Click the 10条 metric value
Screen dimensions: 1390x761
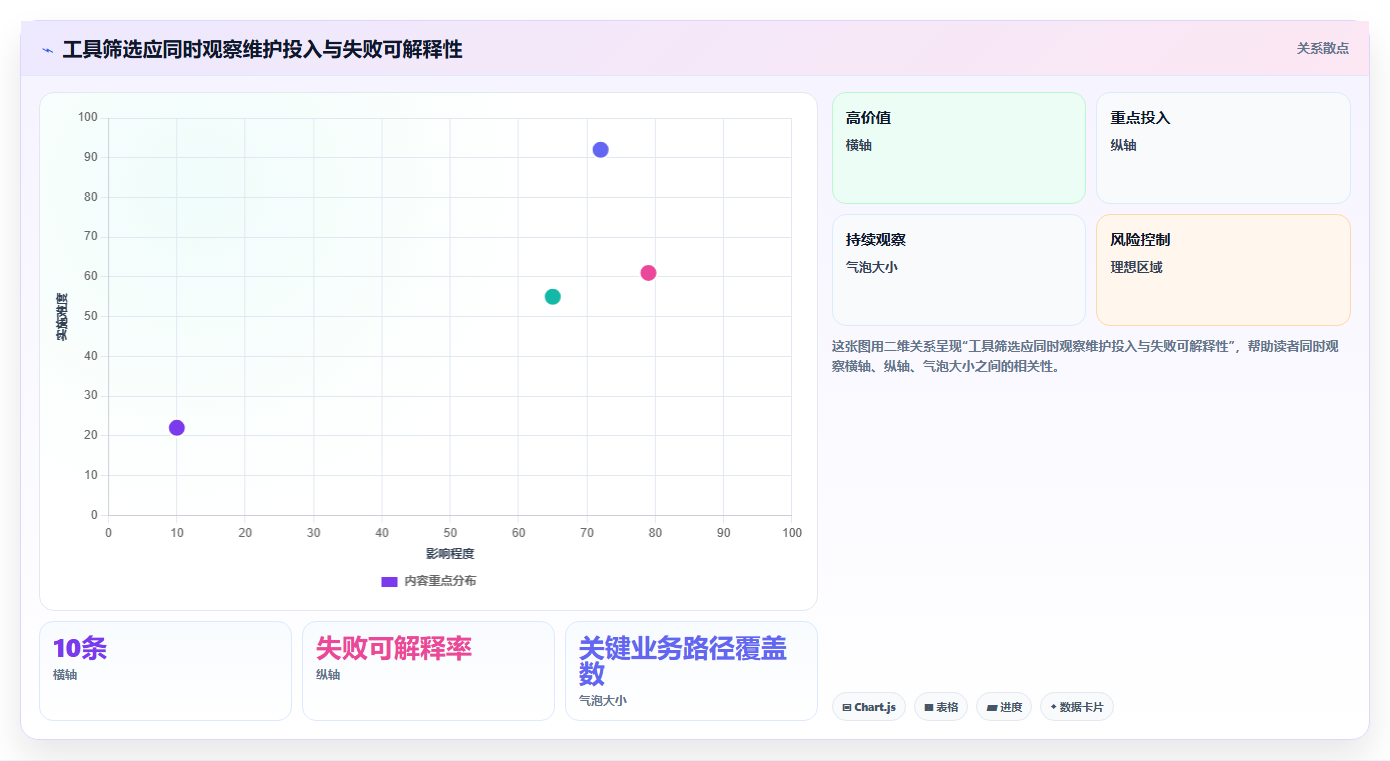(x=80, y=648)
